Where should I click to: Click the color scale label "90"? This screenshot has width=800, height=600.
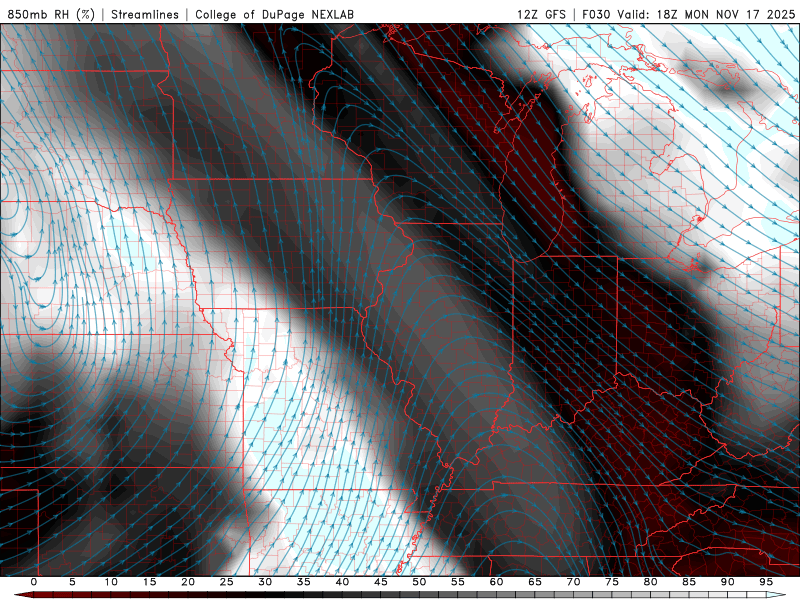[x=727, y=582]
